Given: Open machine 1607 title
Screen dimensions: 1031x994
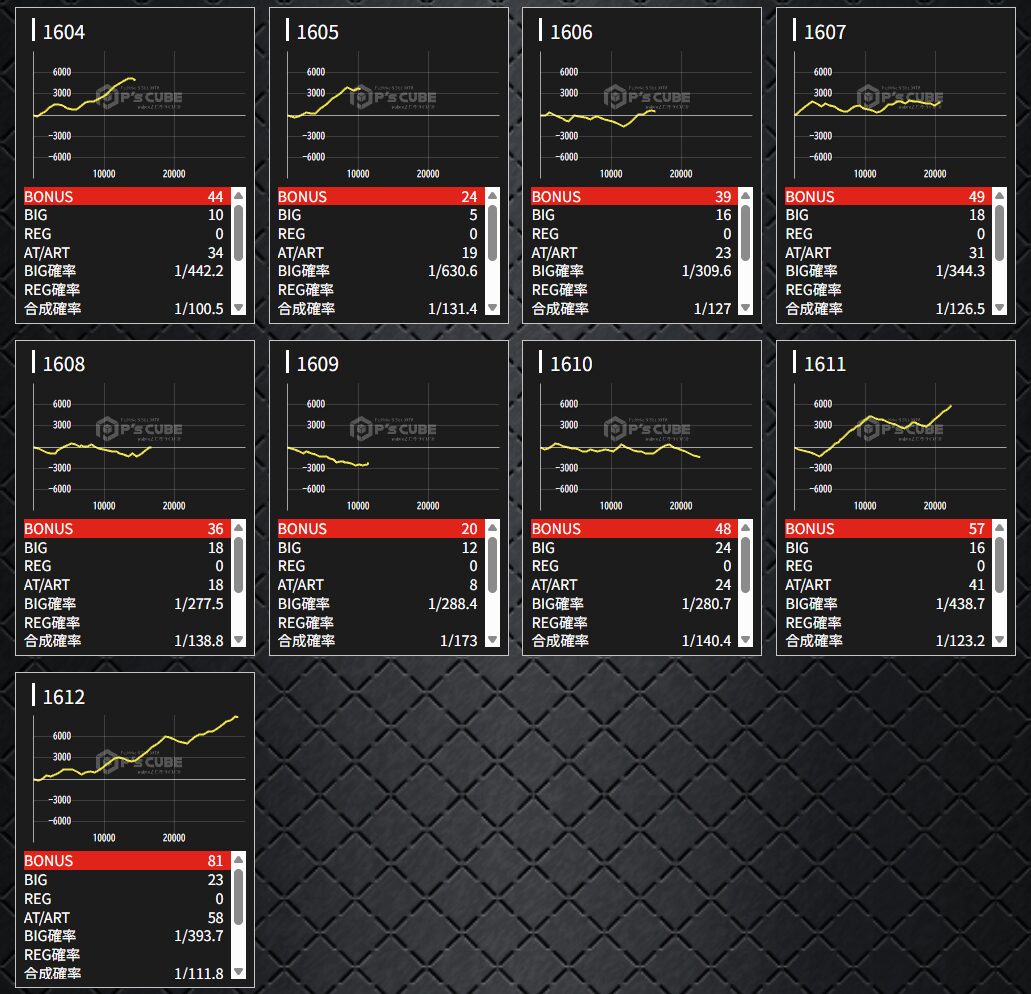Looking at the screenshot, I should tap(825, 32).
